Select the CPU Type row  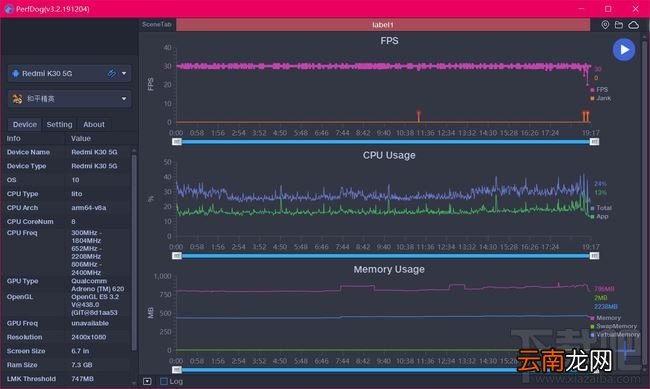66,194
